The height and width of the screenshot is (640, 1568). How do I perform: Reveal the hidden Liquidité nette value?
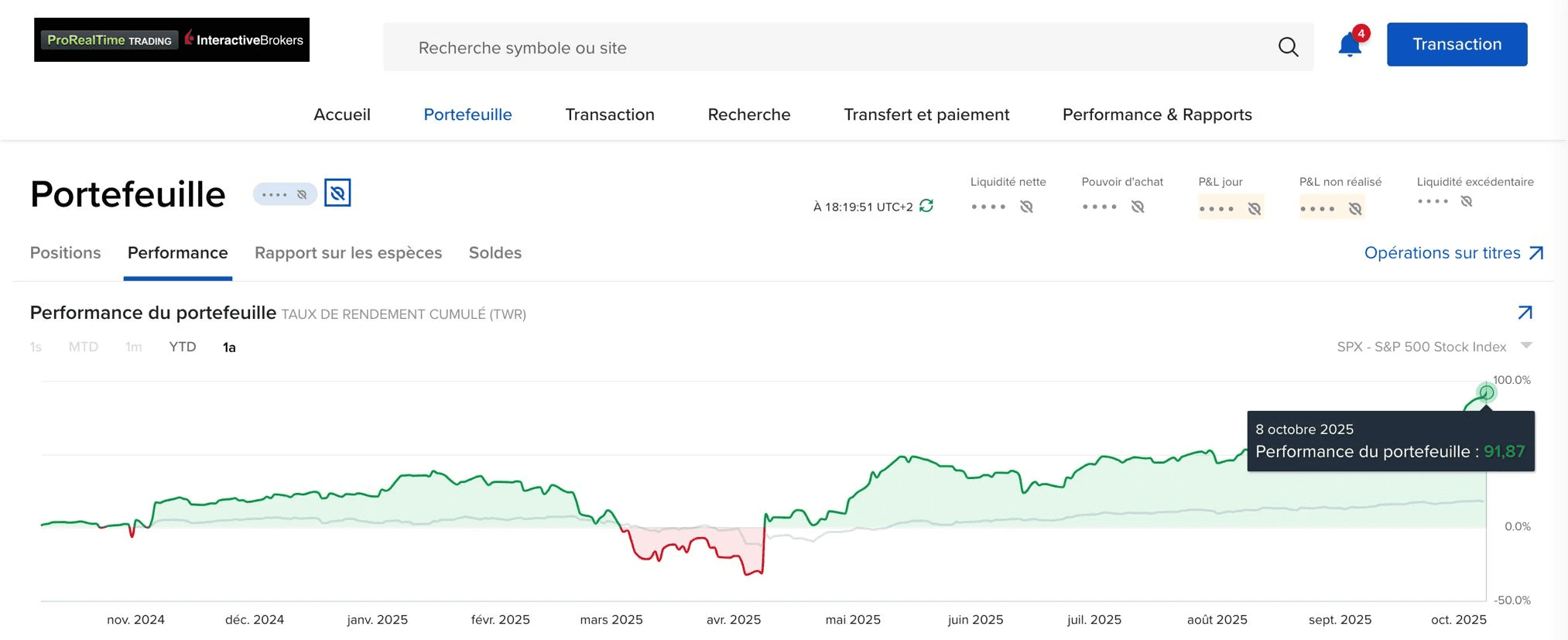[1026, 207]
